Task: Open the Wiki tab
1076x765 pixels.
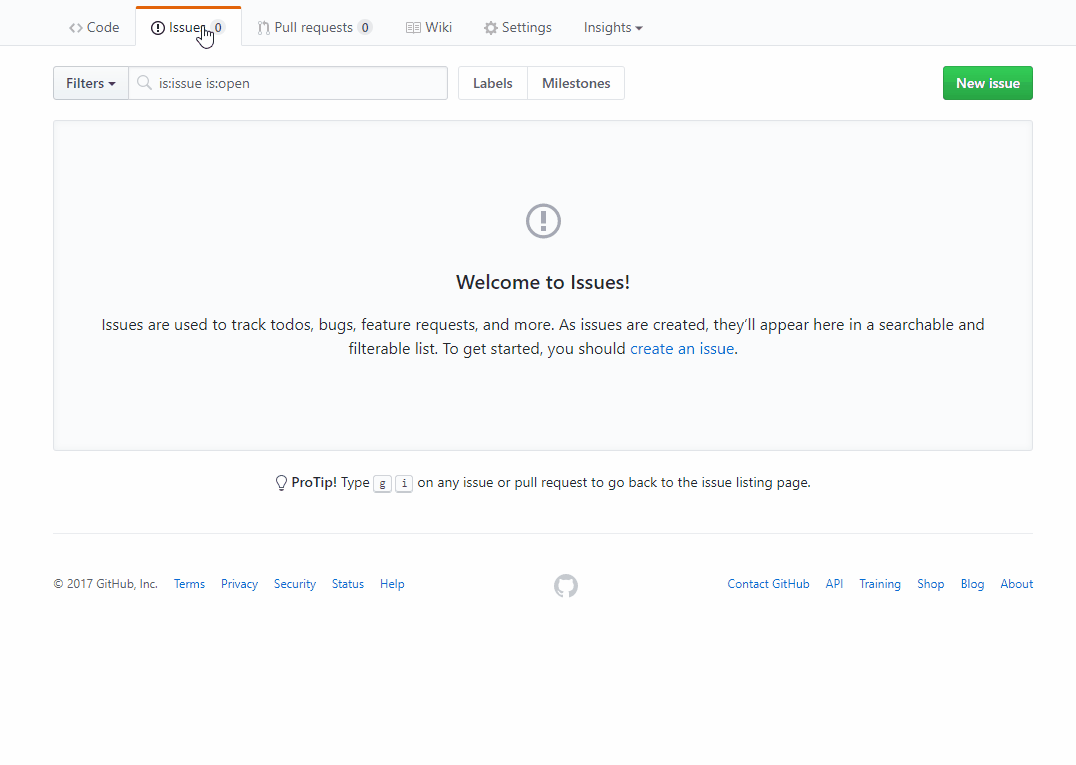Action: click(x=429, y=27)
